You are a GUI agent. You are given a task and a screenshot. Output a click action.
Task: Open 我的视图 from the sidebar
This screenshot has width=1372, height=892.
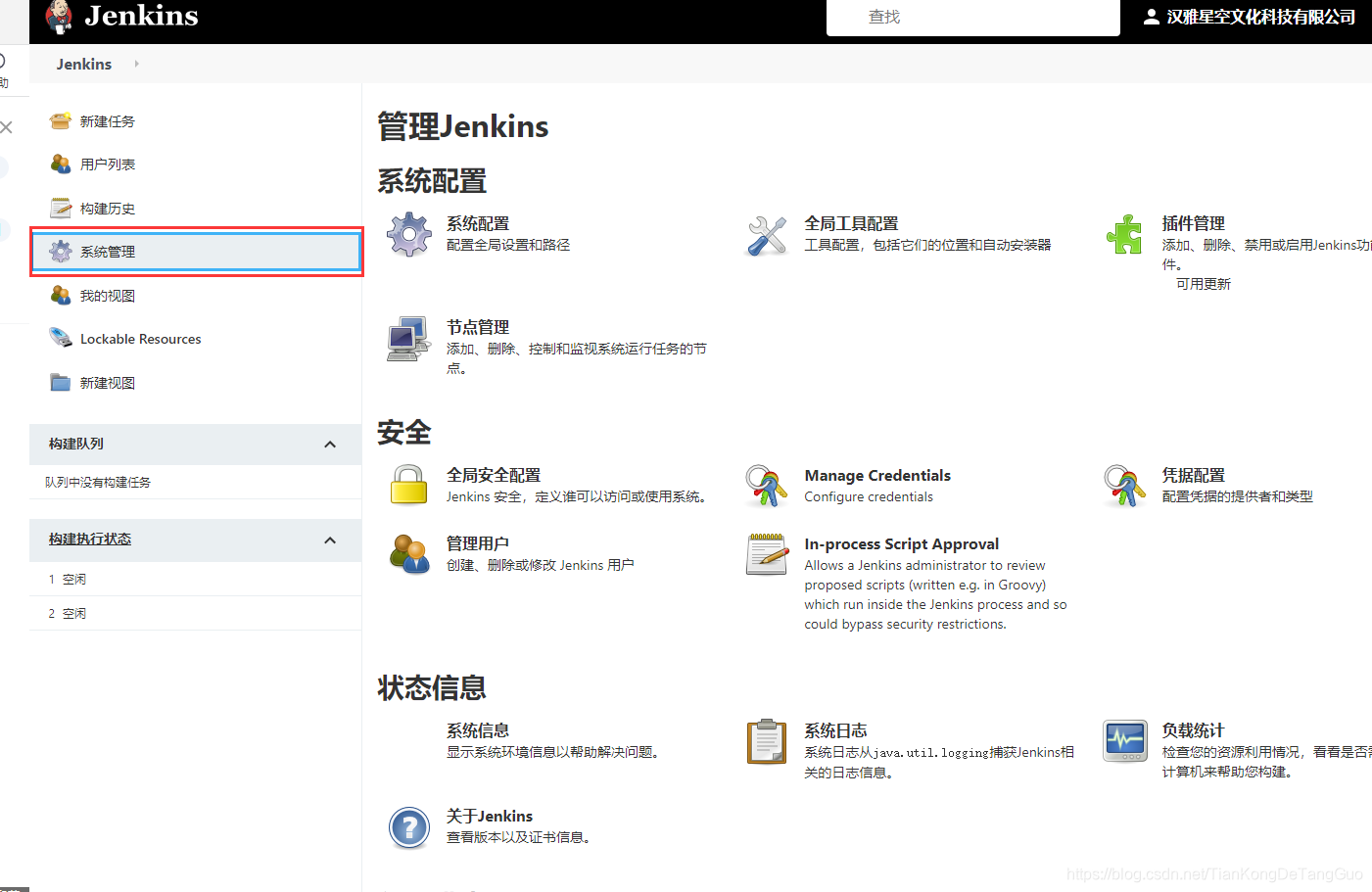click(x=106, y=295)
